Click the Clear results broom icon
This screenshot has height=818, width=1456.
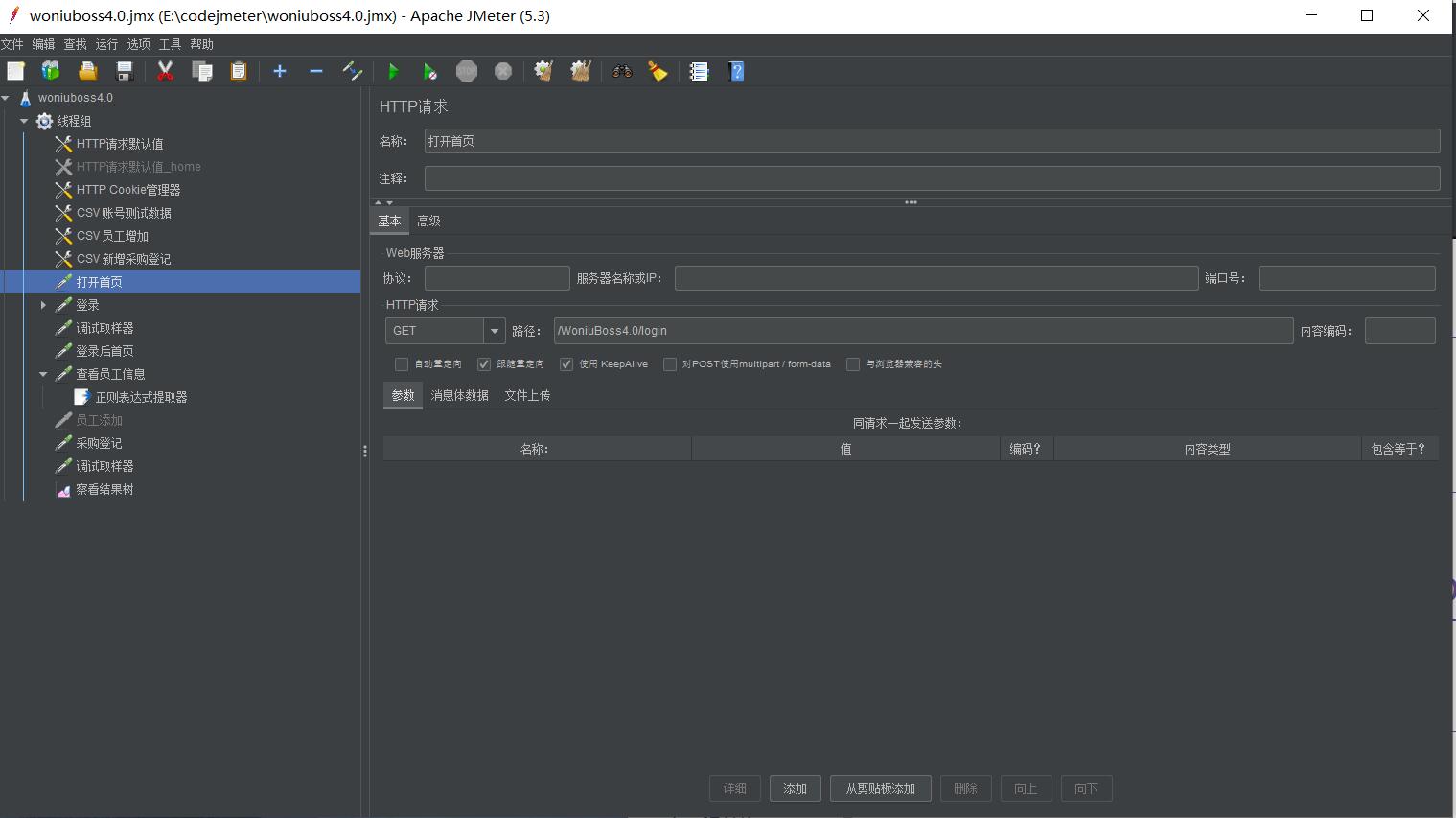(x=543, y=71)
